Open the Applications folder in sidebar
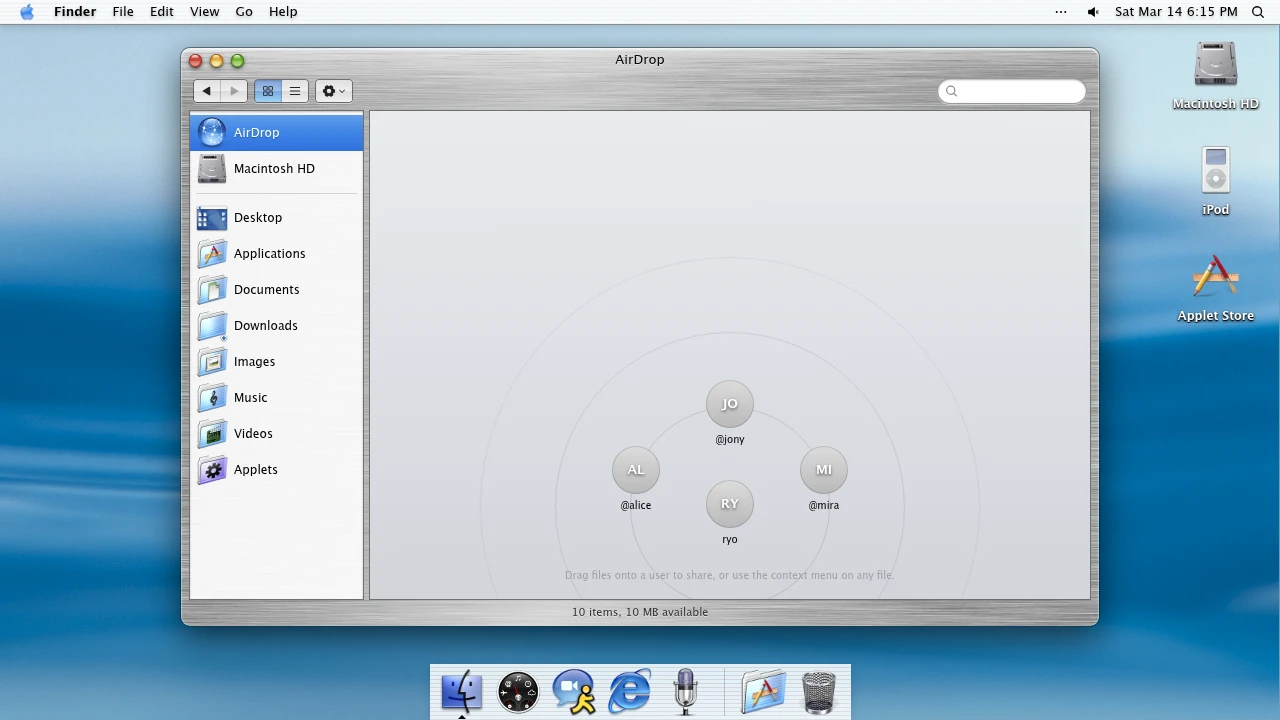Screen dimensions: 1280x720 (x=276, y=253)
